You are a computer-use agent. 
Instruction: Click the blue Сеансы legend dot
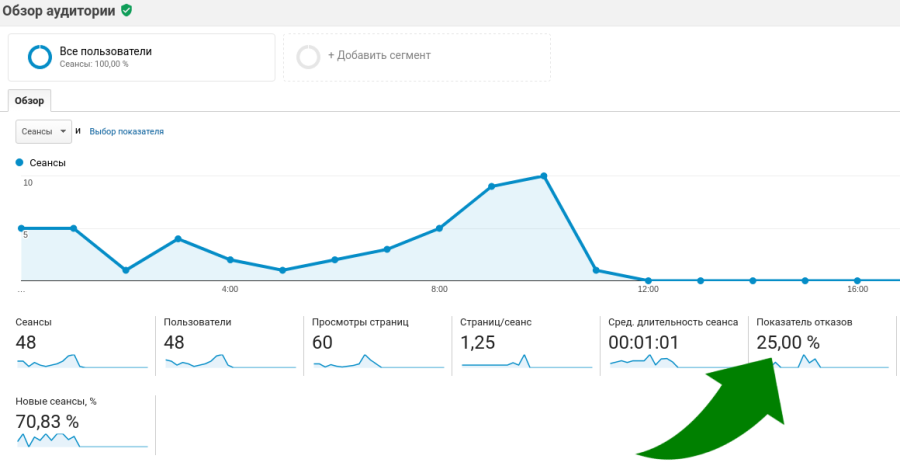tap(19, 162)
